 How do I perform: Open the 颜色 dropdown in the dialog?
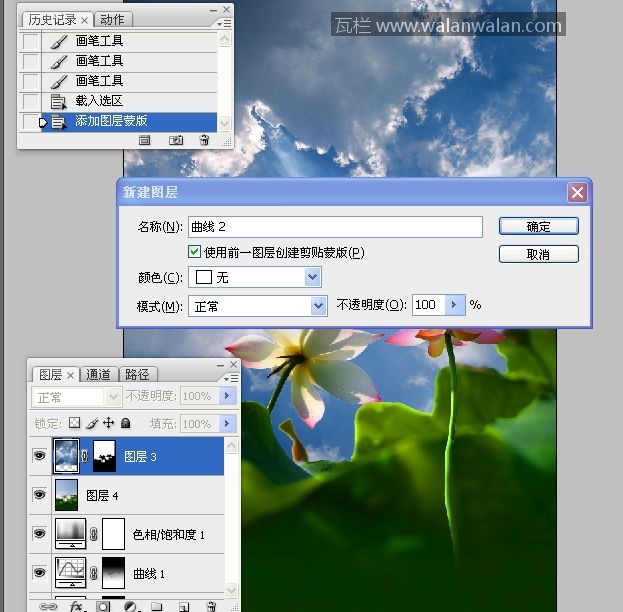click(x=313, y=277)
